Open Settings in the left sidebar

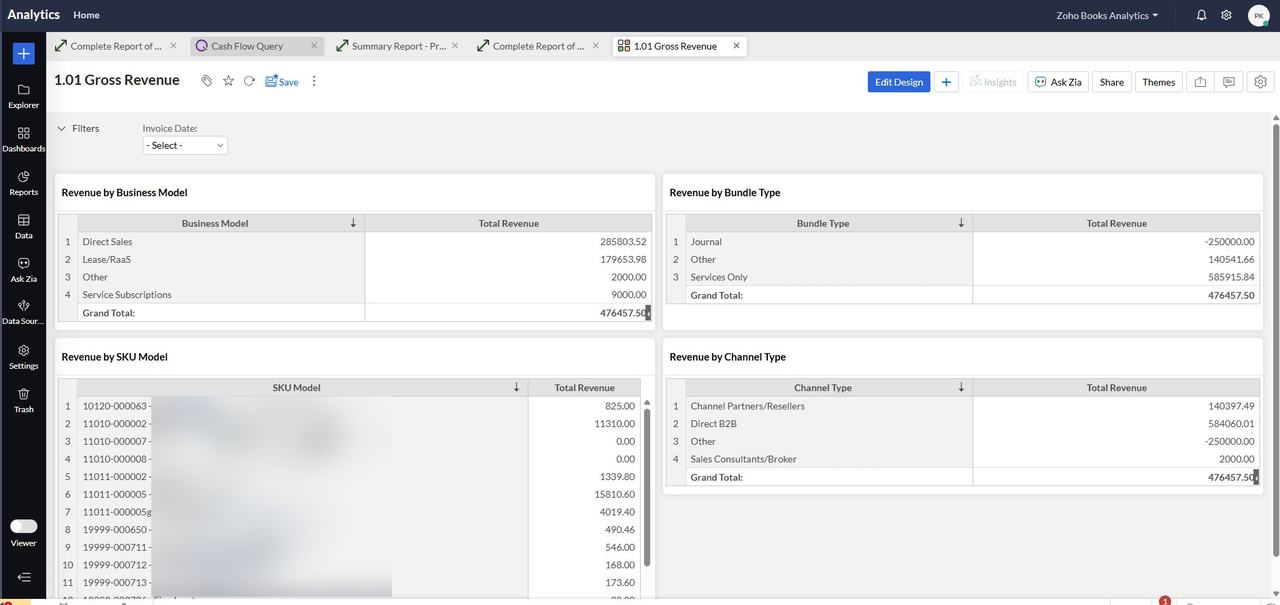[23, 357]
